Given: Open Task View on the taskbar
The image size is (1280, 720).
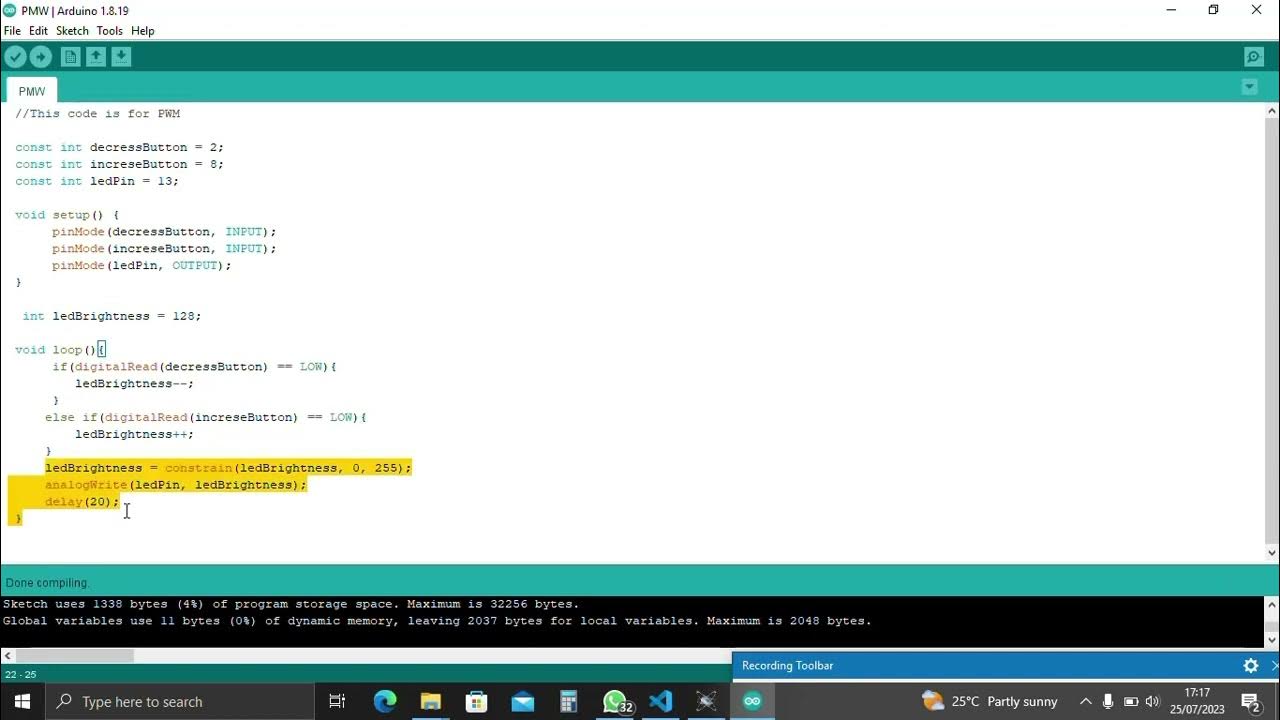Looking at the screenshot, I should coord(337,701).
